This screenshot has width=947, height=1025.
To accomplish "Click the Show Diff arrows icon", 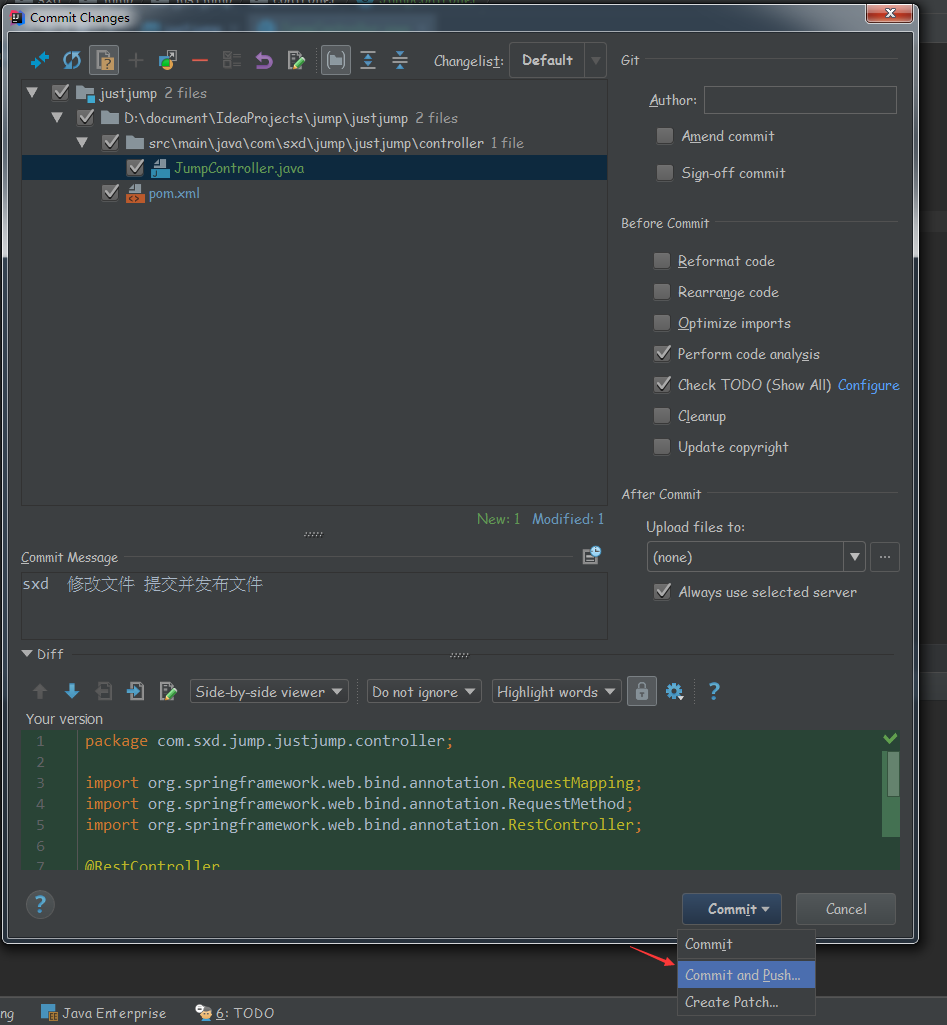I will pos(40,61).
